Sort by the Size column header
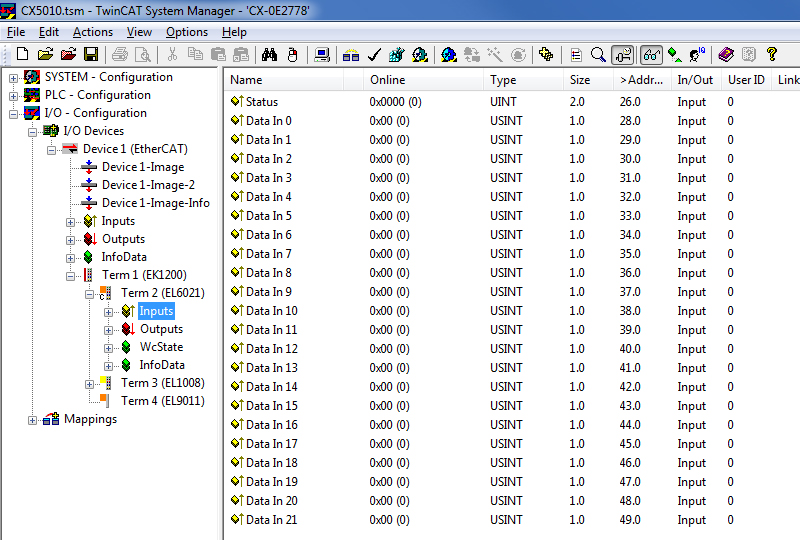Screen dimensions: 800x540 coord(588,80)
